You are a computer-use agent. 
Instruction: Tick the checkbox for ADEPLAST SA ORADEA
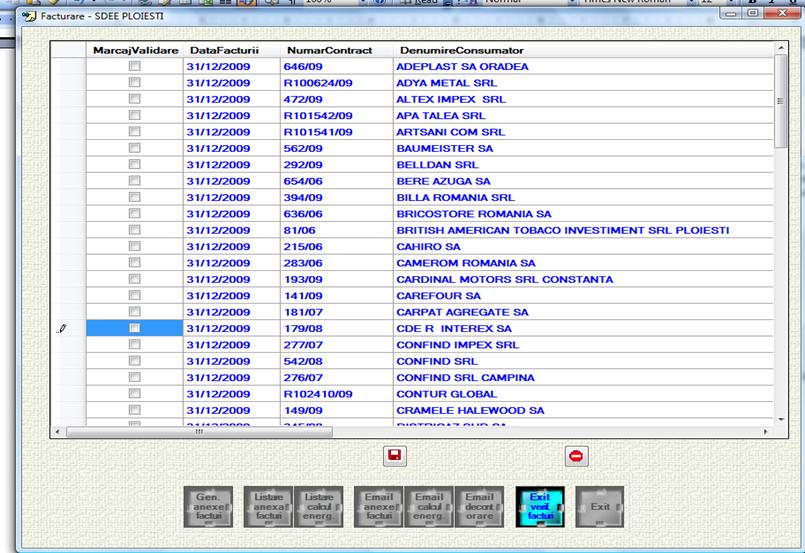coord(135,66)
